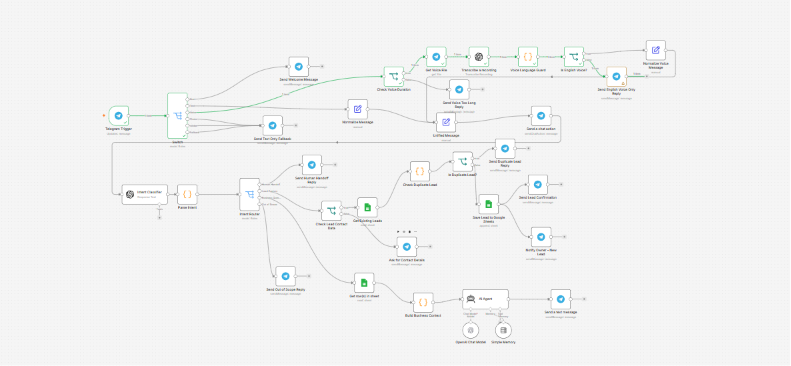Add node after Send Duplicate Lead Reply
Image resolution: width=791 pixels, height=366 pixels.
coord(528,149)
